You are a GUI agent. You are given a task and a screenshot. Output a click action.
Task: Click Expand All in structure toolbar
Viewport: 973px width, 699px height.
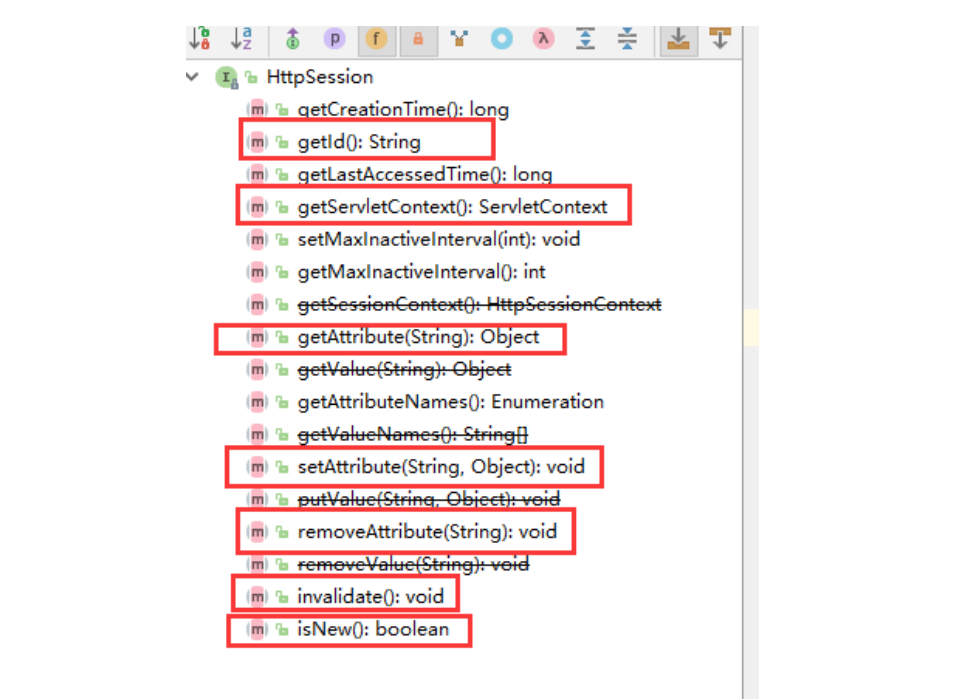[585, 38]
